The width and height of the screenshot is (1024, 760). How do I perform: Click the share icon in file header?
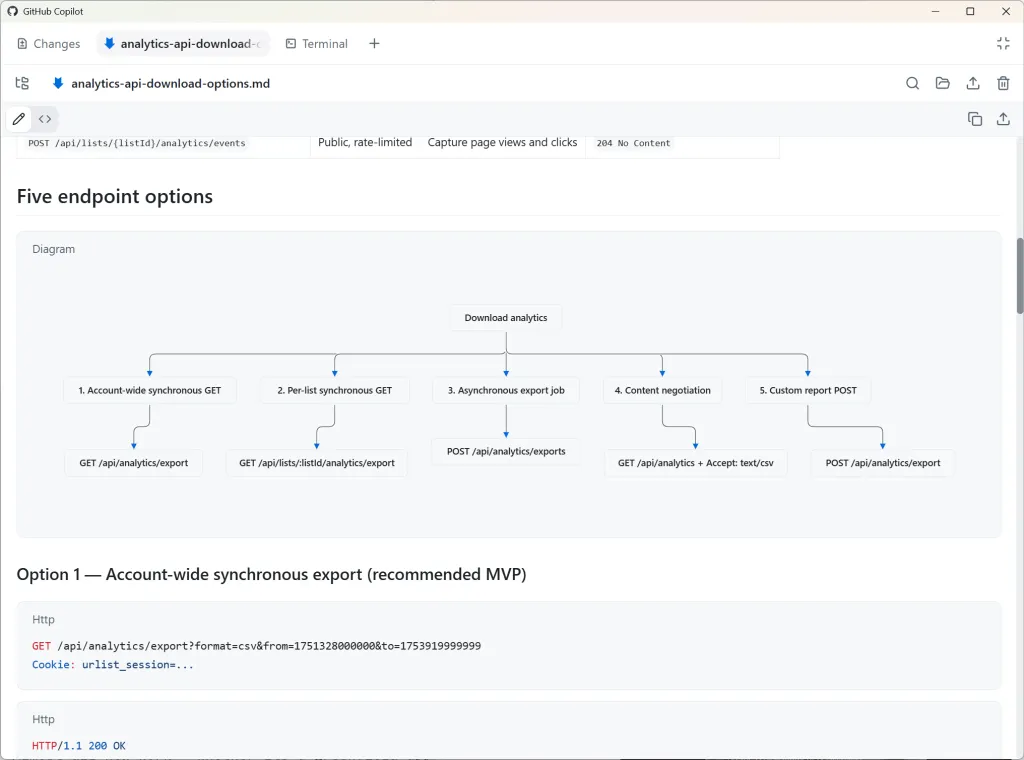[973, 83]
